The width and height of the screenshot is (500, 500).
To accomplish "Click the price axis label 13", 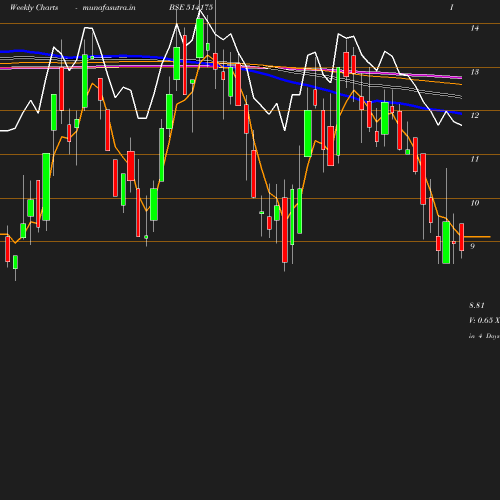I will pos(475,72).
